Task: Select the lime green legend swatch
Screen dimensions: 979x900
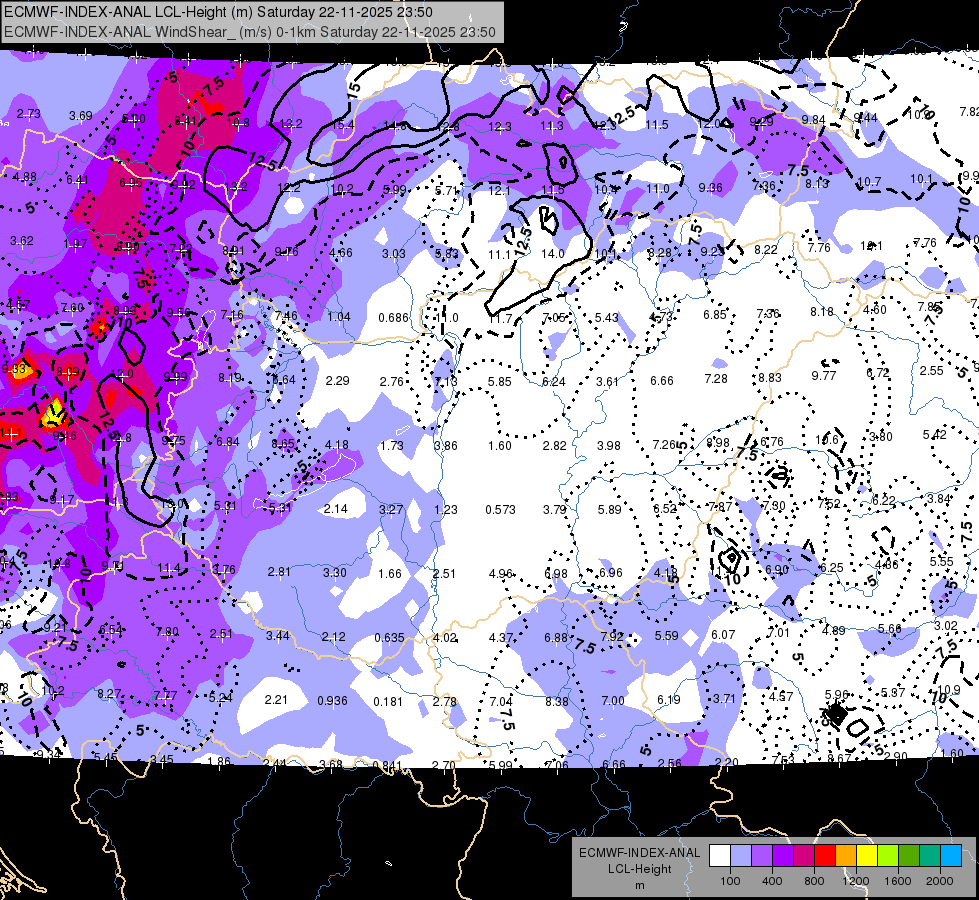Action: pyautogui.click(x=888, y=856)
